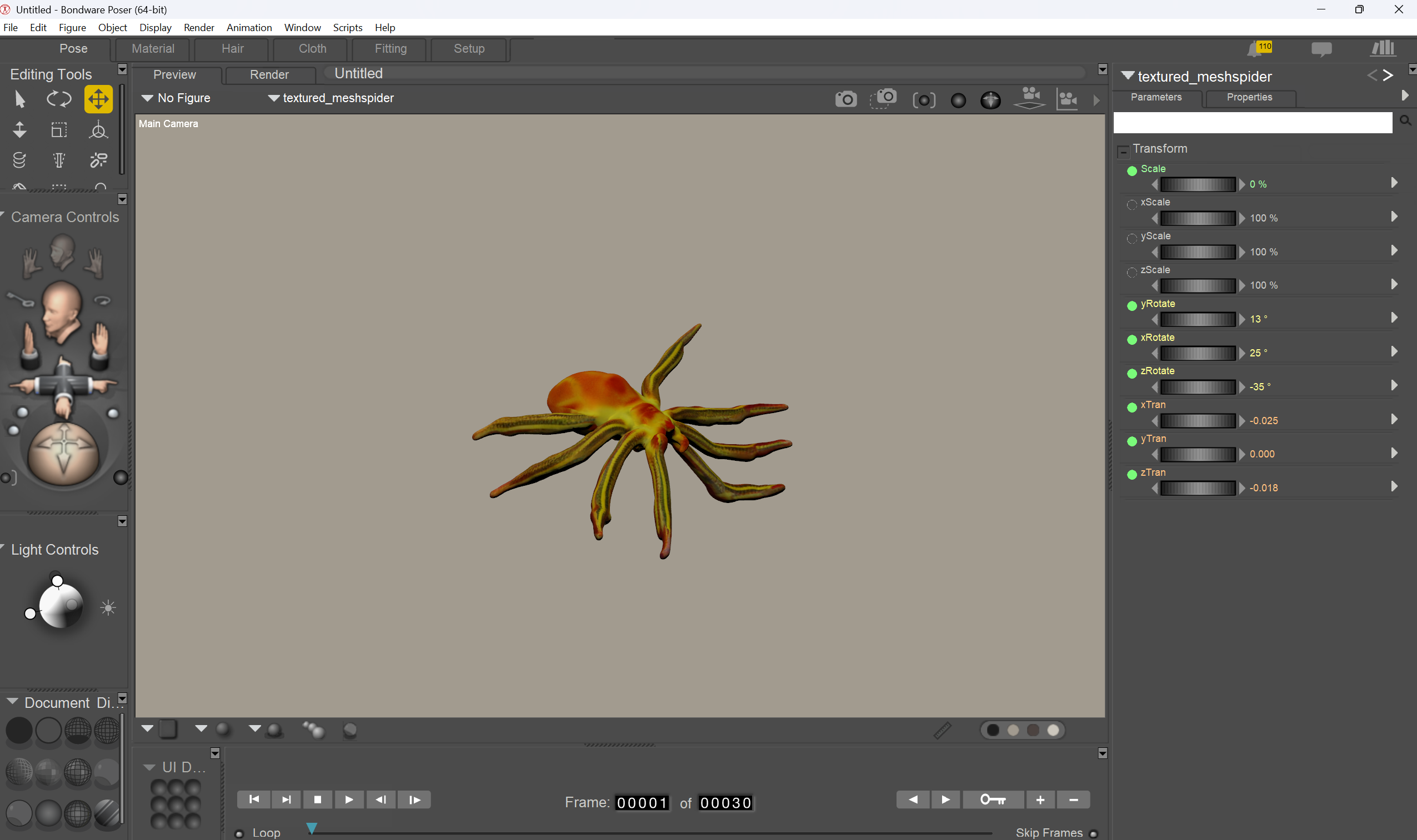Click the Stop animation button
The width and height of the screenshot is (1417, 840).
pyautogui.click(x=317, y=799)
